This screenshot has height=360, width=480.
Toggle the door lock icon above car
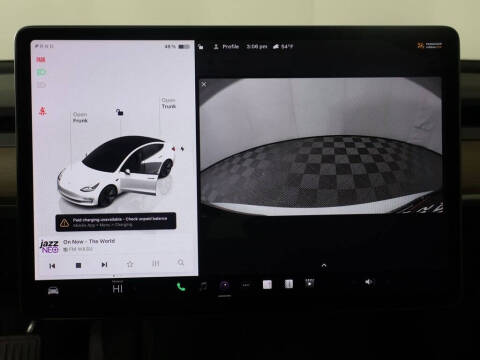[120, 112]
